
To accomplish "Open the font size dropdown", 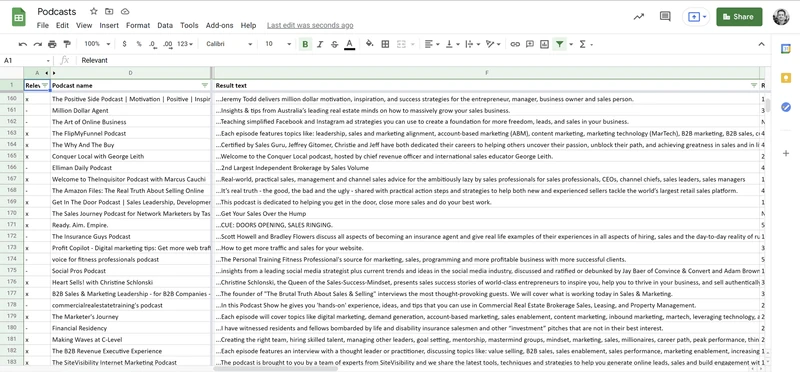I will [278, 44].
